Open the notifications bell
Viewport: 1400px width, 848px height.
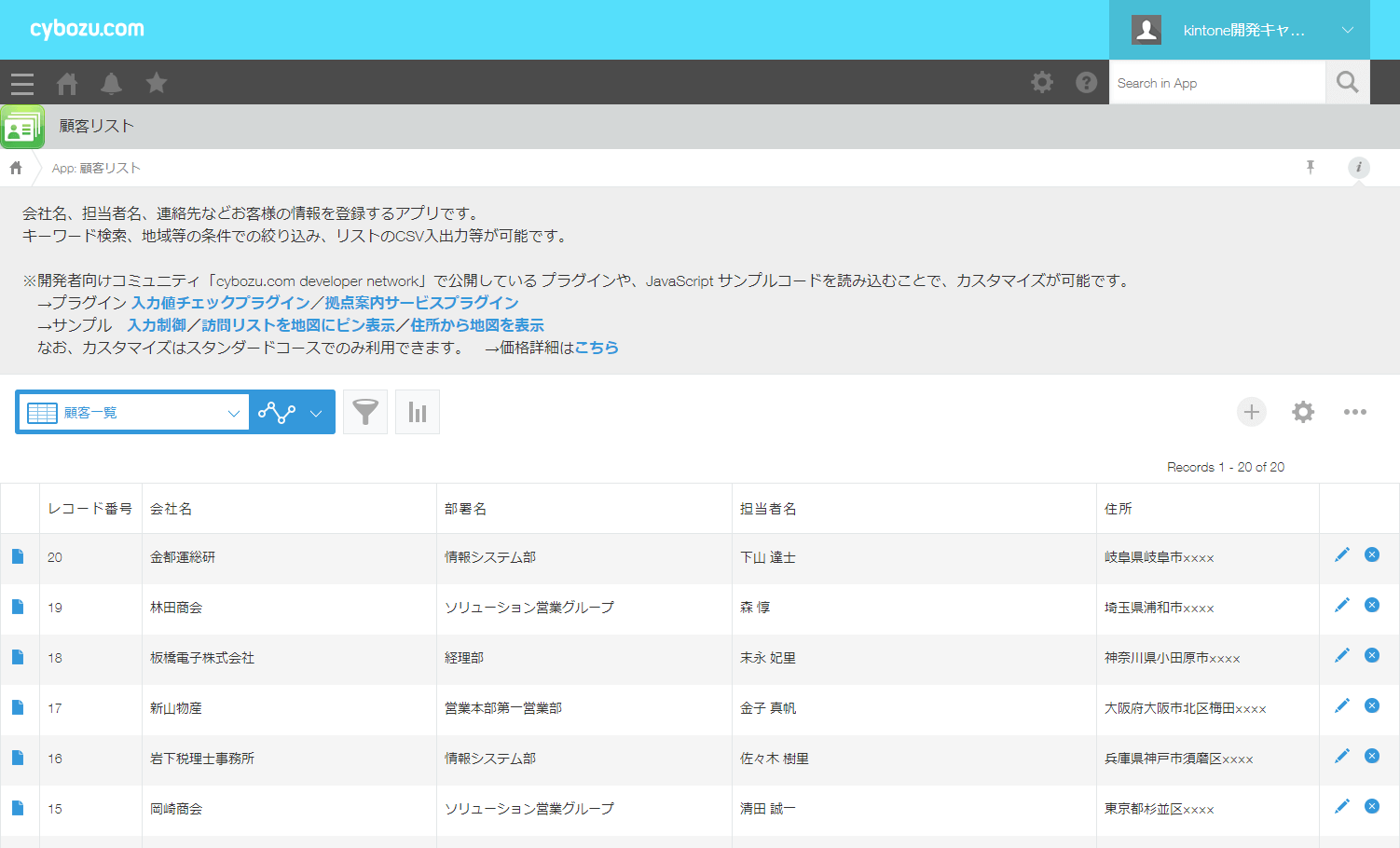111,84
